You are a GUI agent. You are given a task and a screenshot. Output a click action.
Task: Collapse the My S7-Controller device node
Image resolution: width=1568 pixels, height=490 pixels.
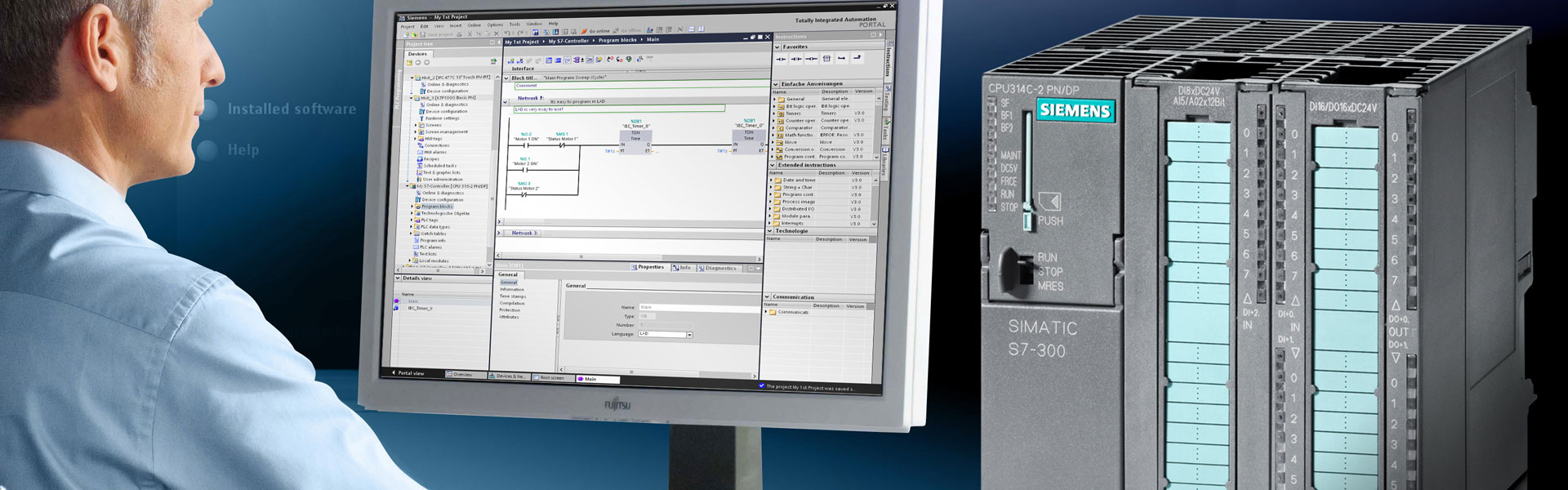pyautogui.click(x=408, y=186)
